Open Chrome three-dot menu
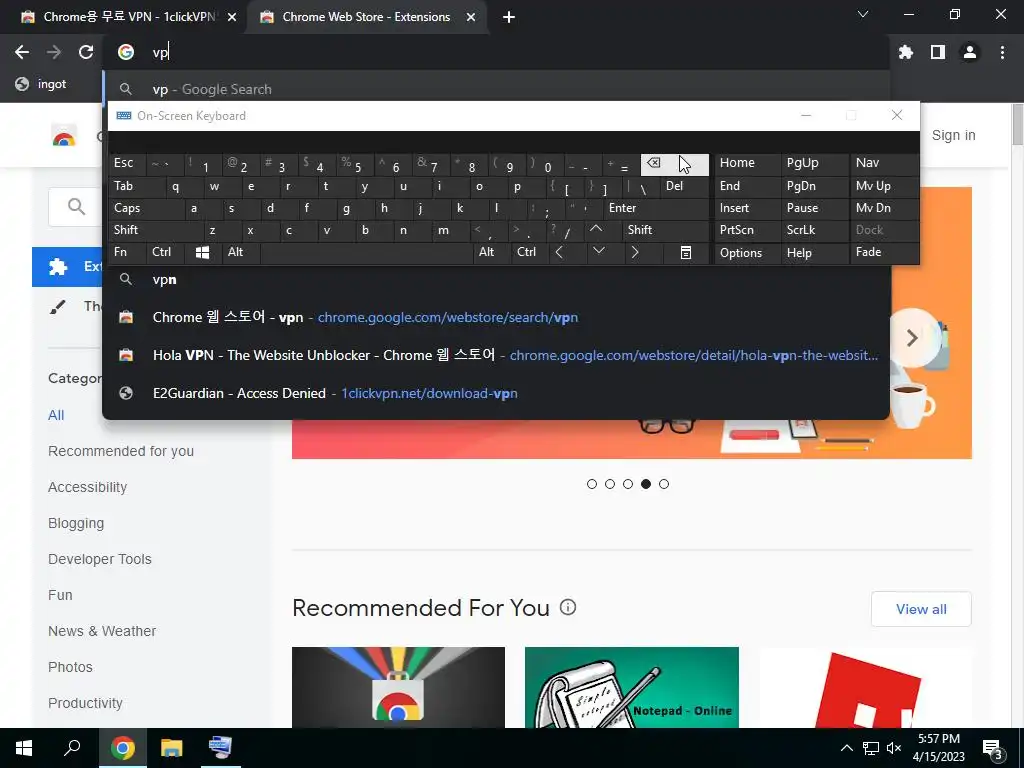 pyautogui.click(x=1002, y=52)
